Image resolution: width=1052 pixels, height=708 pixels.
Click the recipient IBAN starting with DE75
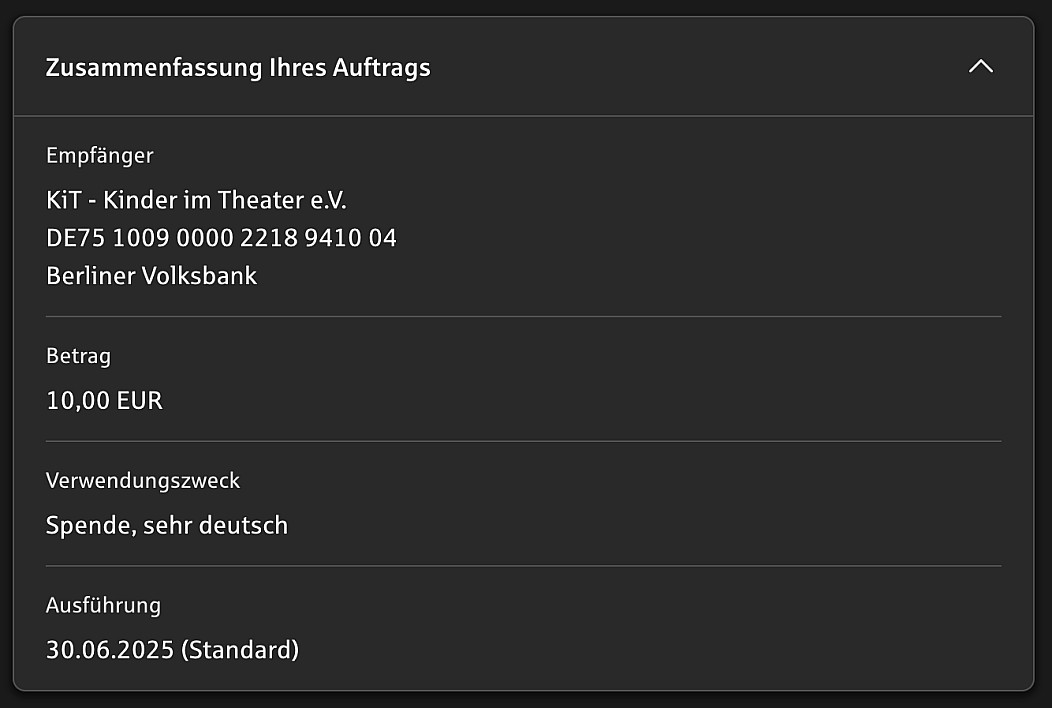[221, 238]
